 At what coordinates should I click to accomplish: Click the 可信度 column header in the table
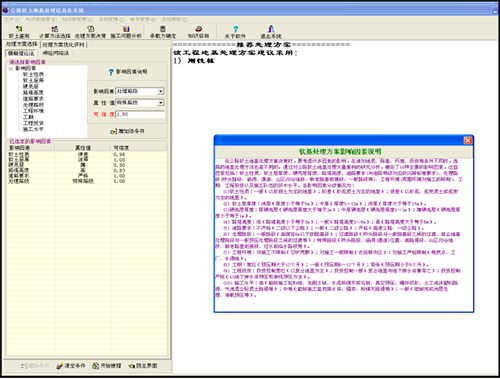(x=139, y=148)
